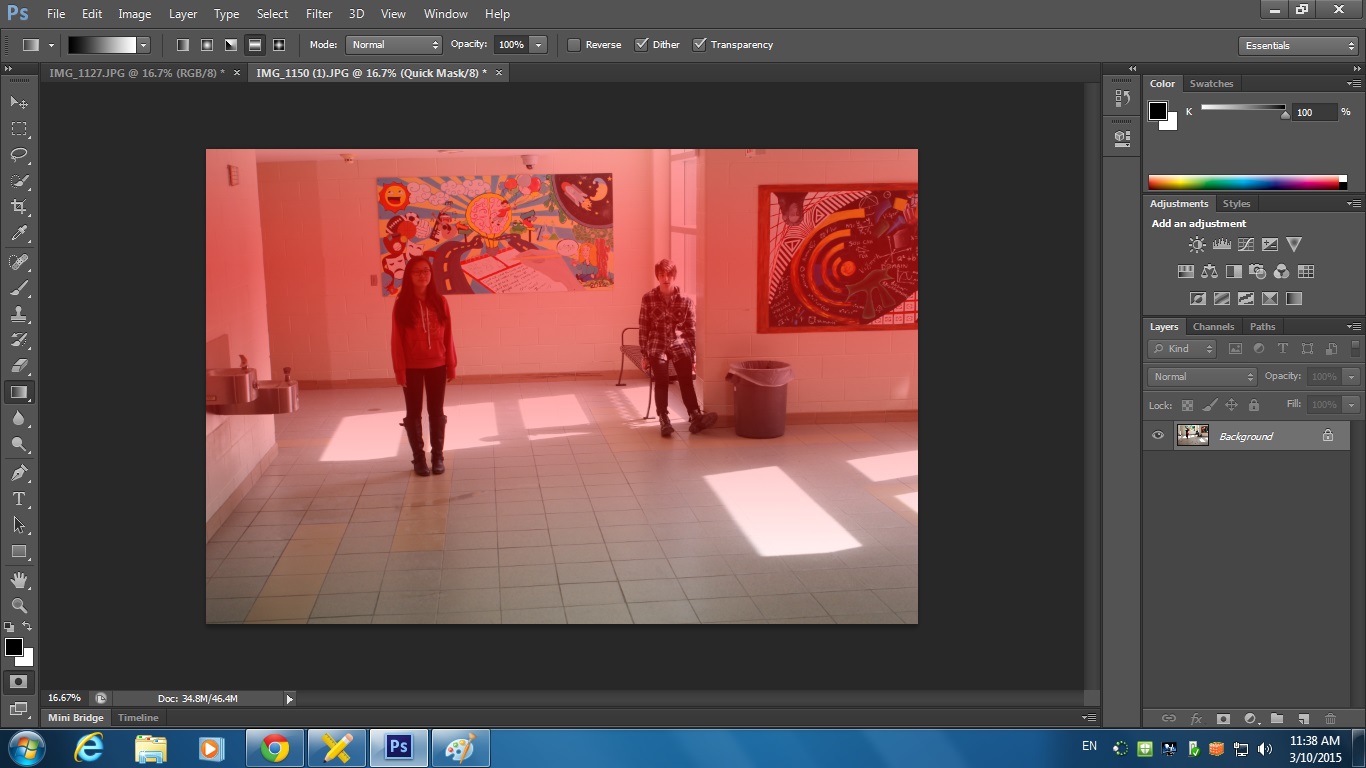The height and width of the screenshot is (768, 1366).
Task: Choose Linear Gradient style button
Action: click(183, 45)
